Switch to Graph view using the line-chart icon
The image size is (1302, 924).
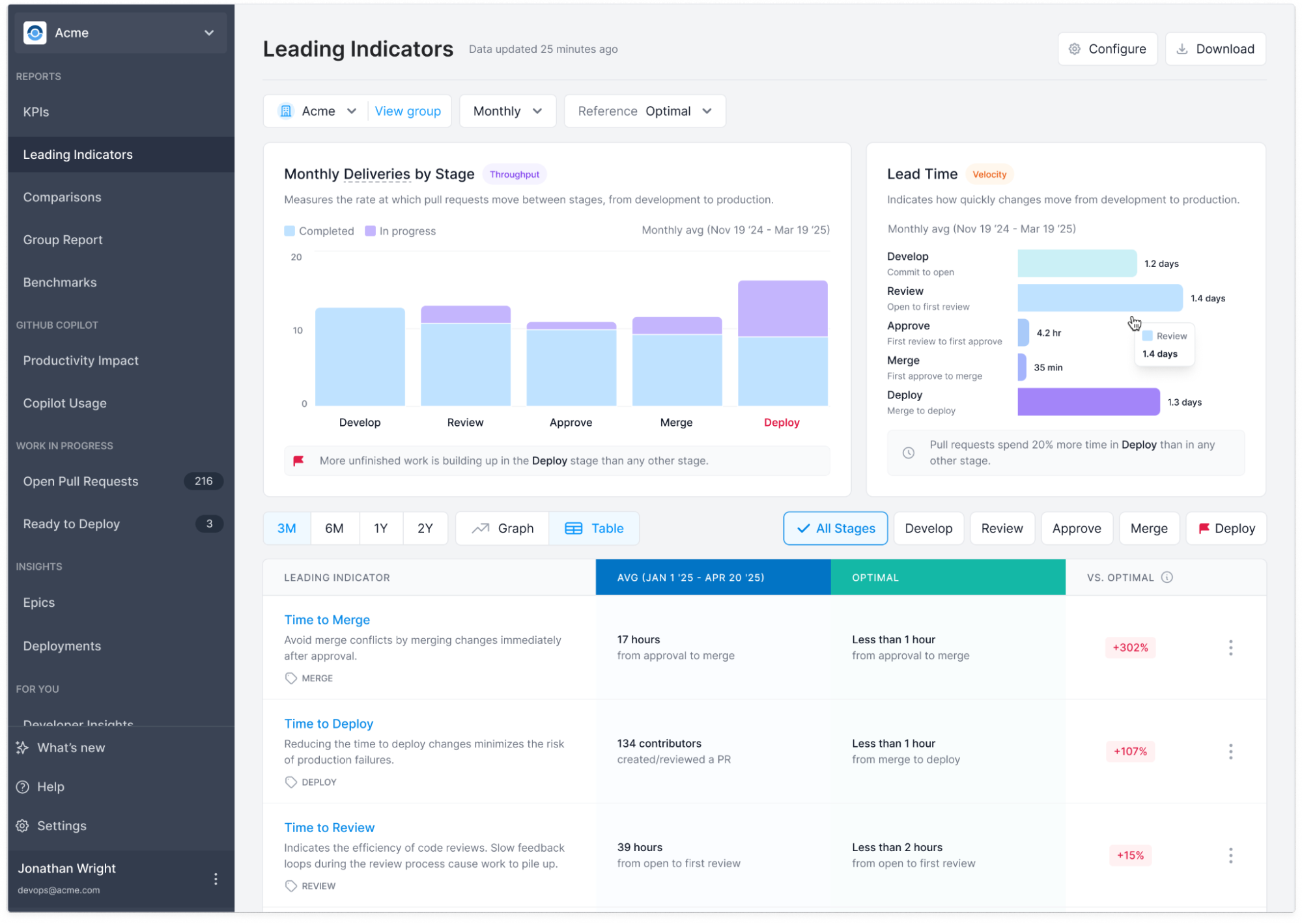[x=481, y=528]
